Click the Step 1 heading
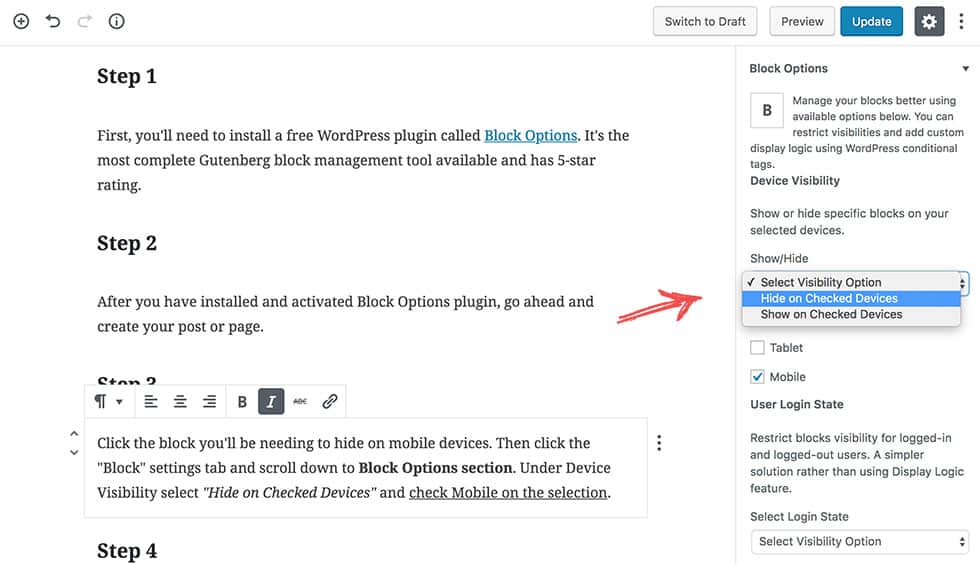This screenshot has height=564, width=980. (x=127, y=76)
